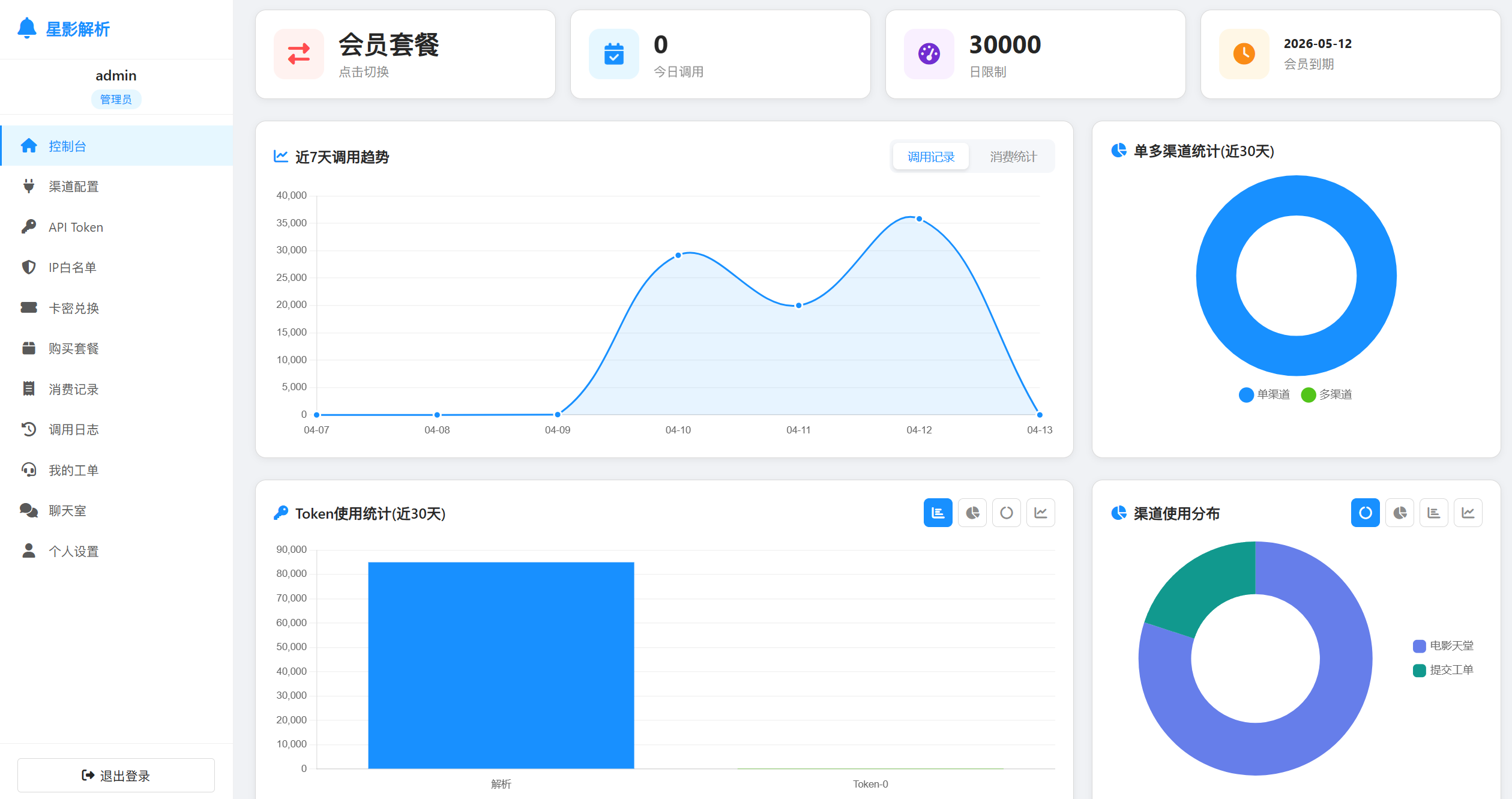
Task: Toggle the 提交工单 legend swatch
Action: click(x=1420, y=670)
